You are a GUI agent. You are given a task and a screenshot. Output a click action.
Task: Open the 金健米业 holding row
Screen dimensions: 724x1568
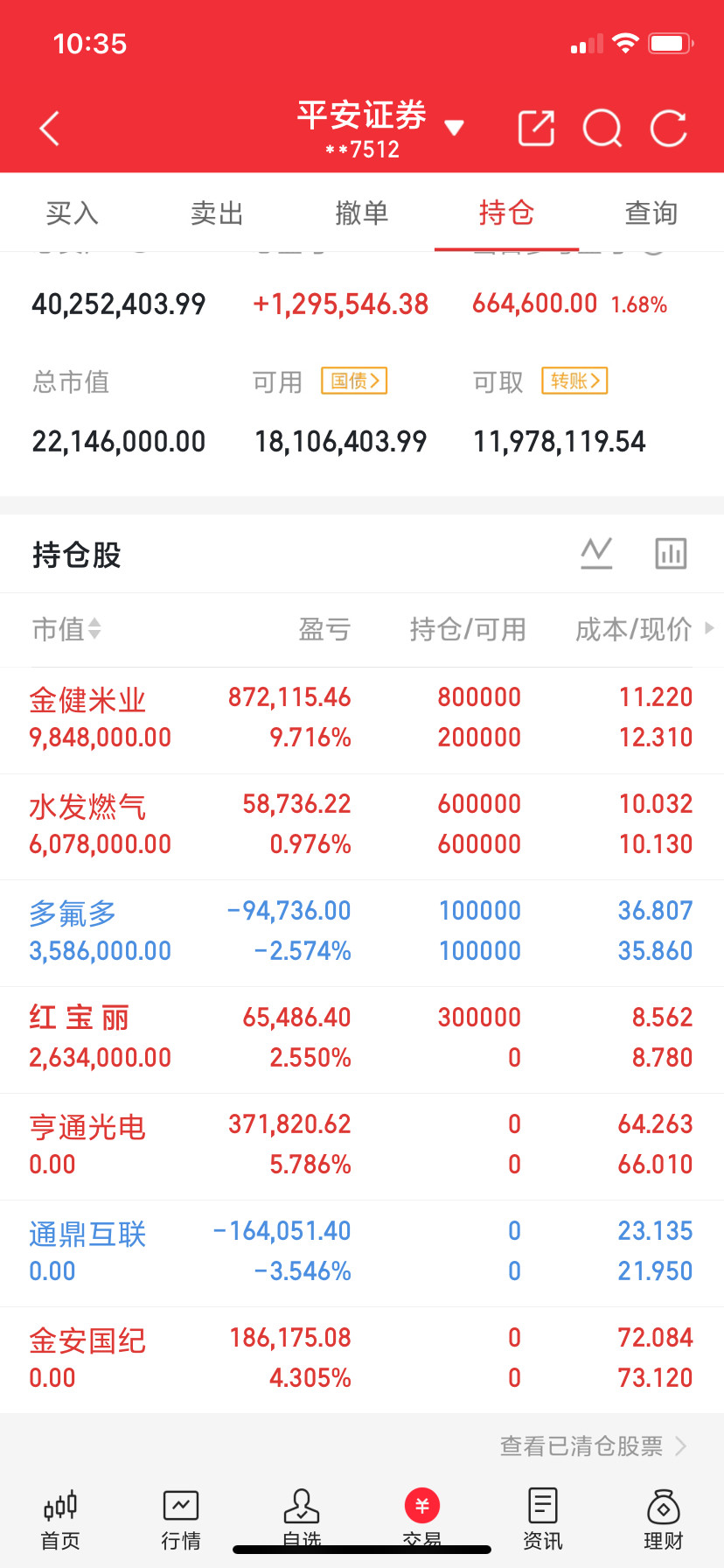pyautogui.click(x=362, y=719)
